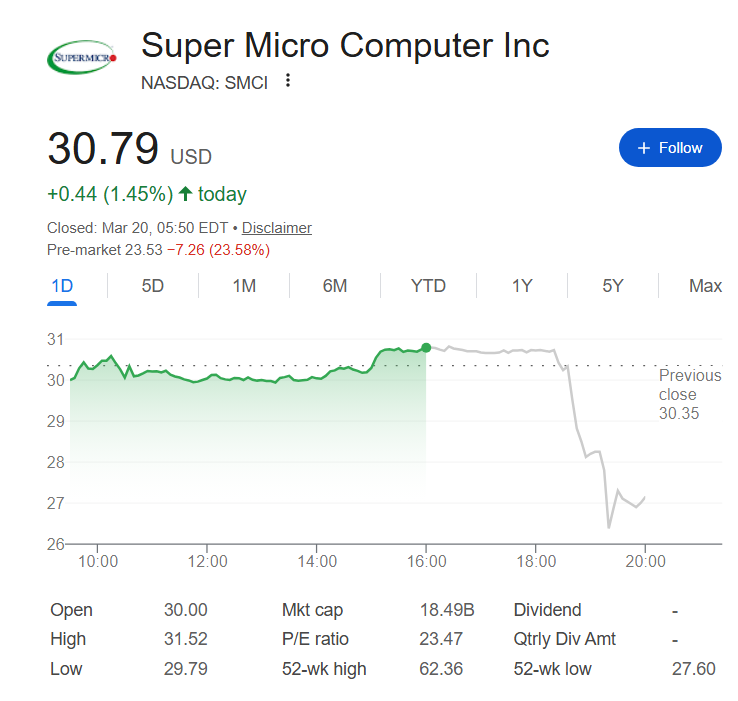Click the P/E ratio value 23.47
738x701 pixels.
[x=443, y=639]
